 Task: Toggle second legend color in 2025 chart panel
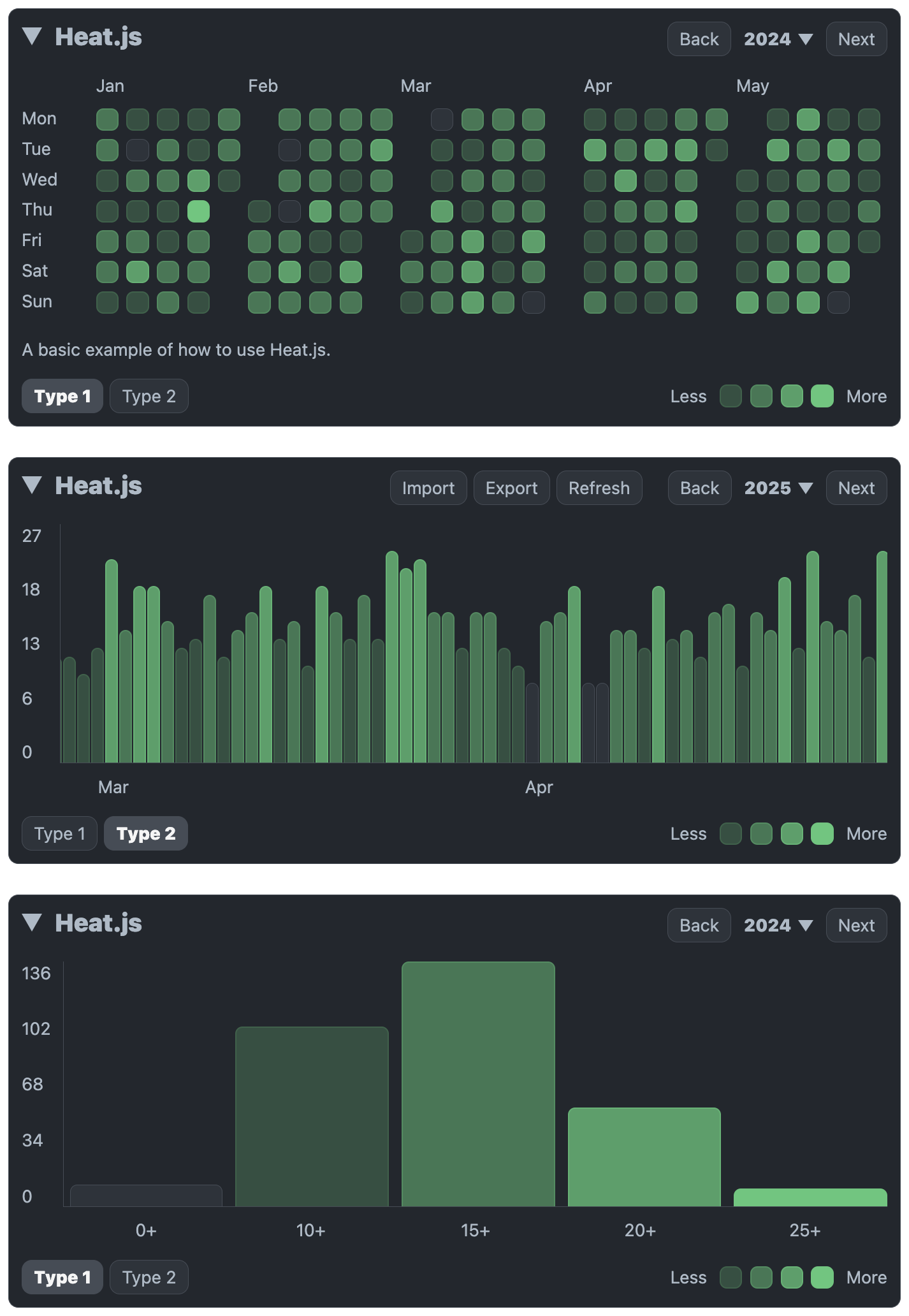[761, 833]
